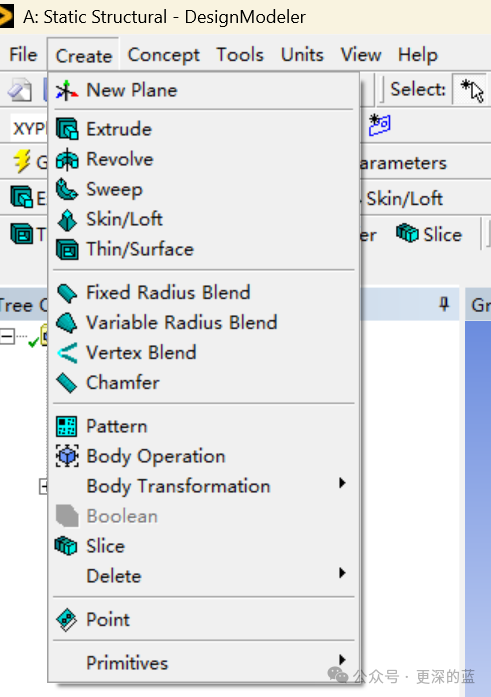The width and height of the screenshot is (491, 697).
Task: Click the Extrude icon in Create menu
Action: (x=67, y=129)
